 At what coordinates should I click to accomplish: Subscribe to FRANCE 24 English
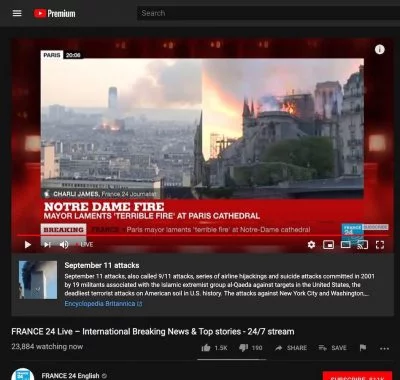pos(357,376)
